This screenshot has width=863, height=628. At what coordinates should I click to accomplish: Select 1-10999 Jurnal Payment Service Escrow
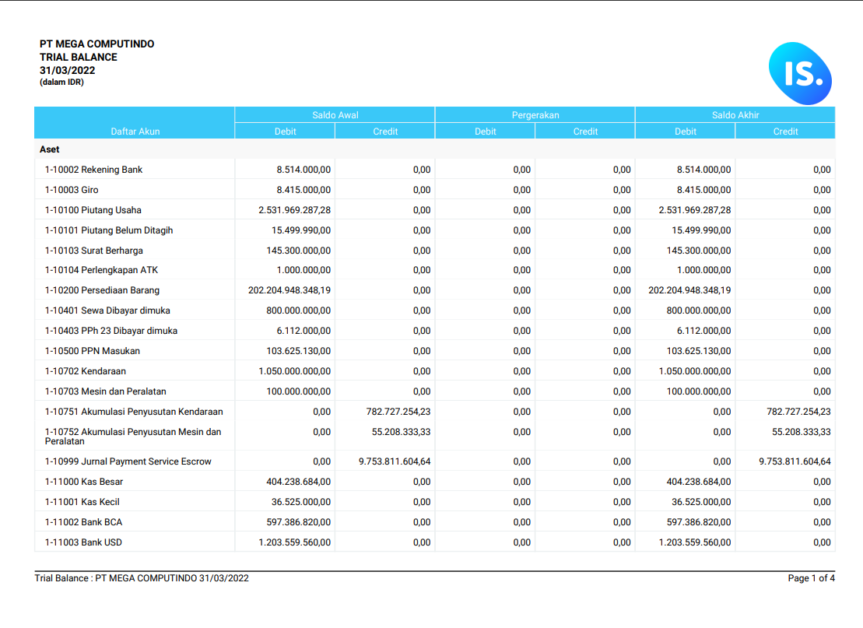pyautogui.click(x=125, y=462)
